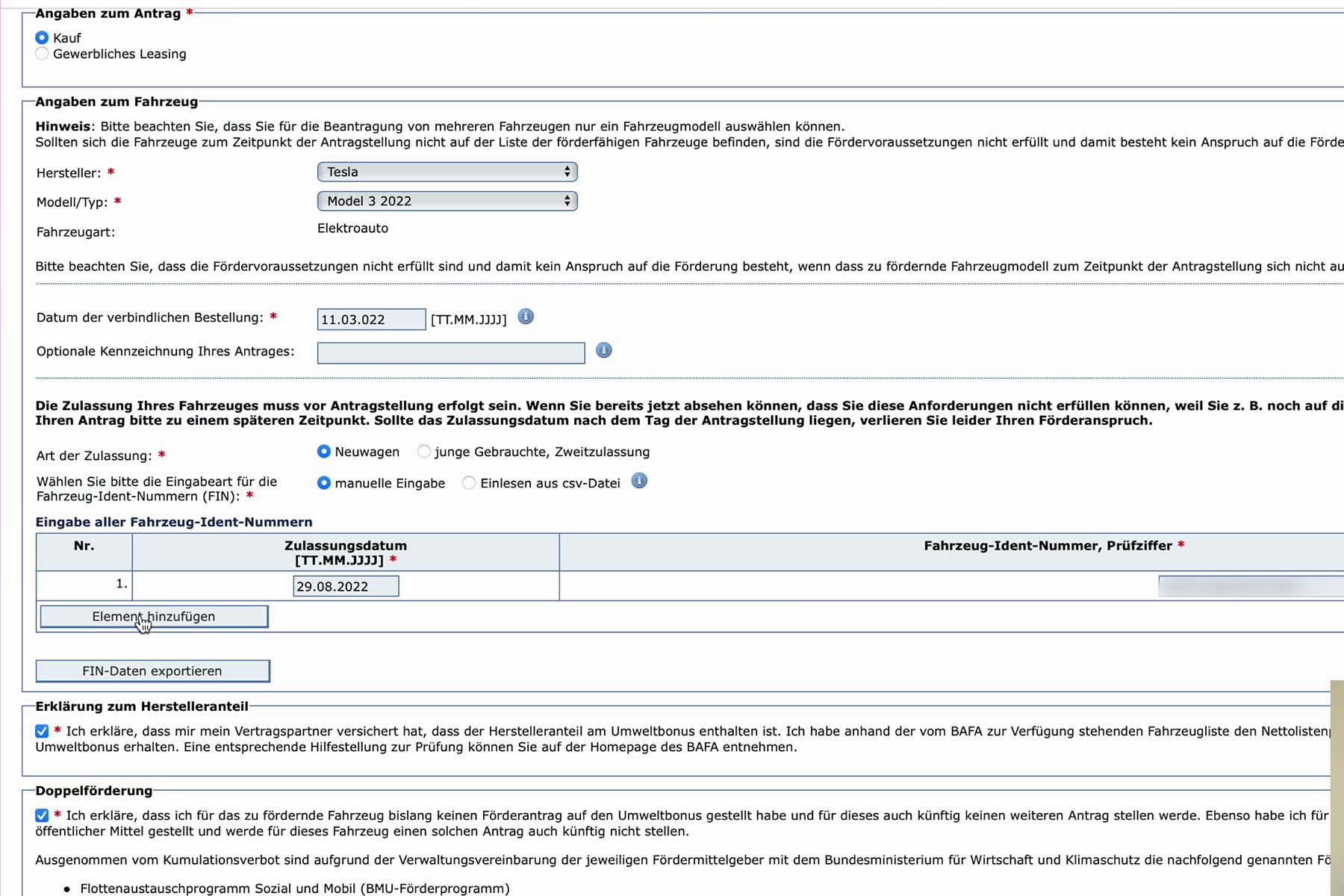Image resolution: width=1344 pixels, height=896 pixels.
Task: Select the Kauf radio button
Action: tap(42, 37)
